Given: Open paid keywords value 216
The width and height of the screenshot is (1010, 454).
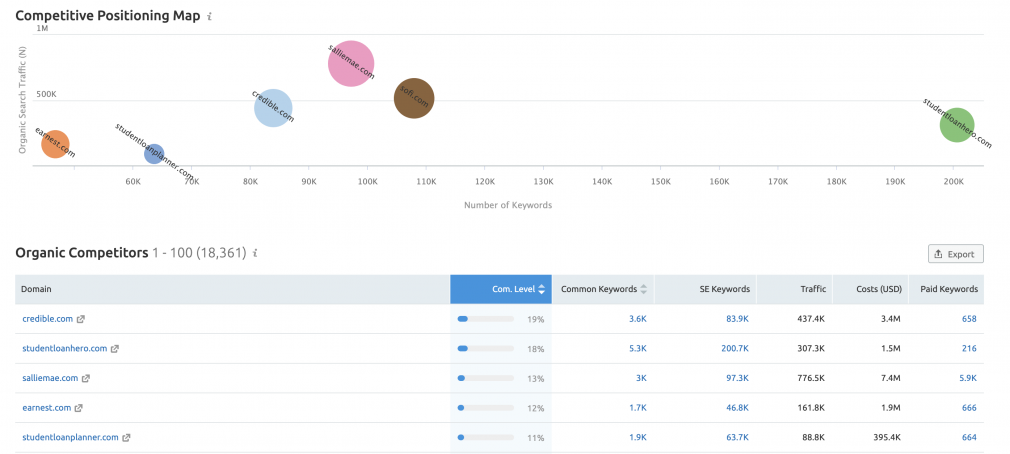Looking at the screenshot, I should tap(969, 348).
